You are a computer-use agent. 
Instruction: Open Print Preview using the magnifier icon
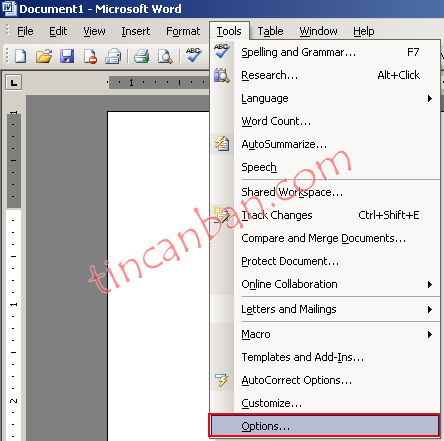165,56
